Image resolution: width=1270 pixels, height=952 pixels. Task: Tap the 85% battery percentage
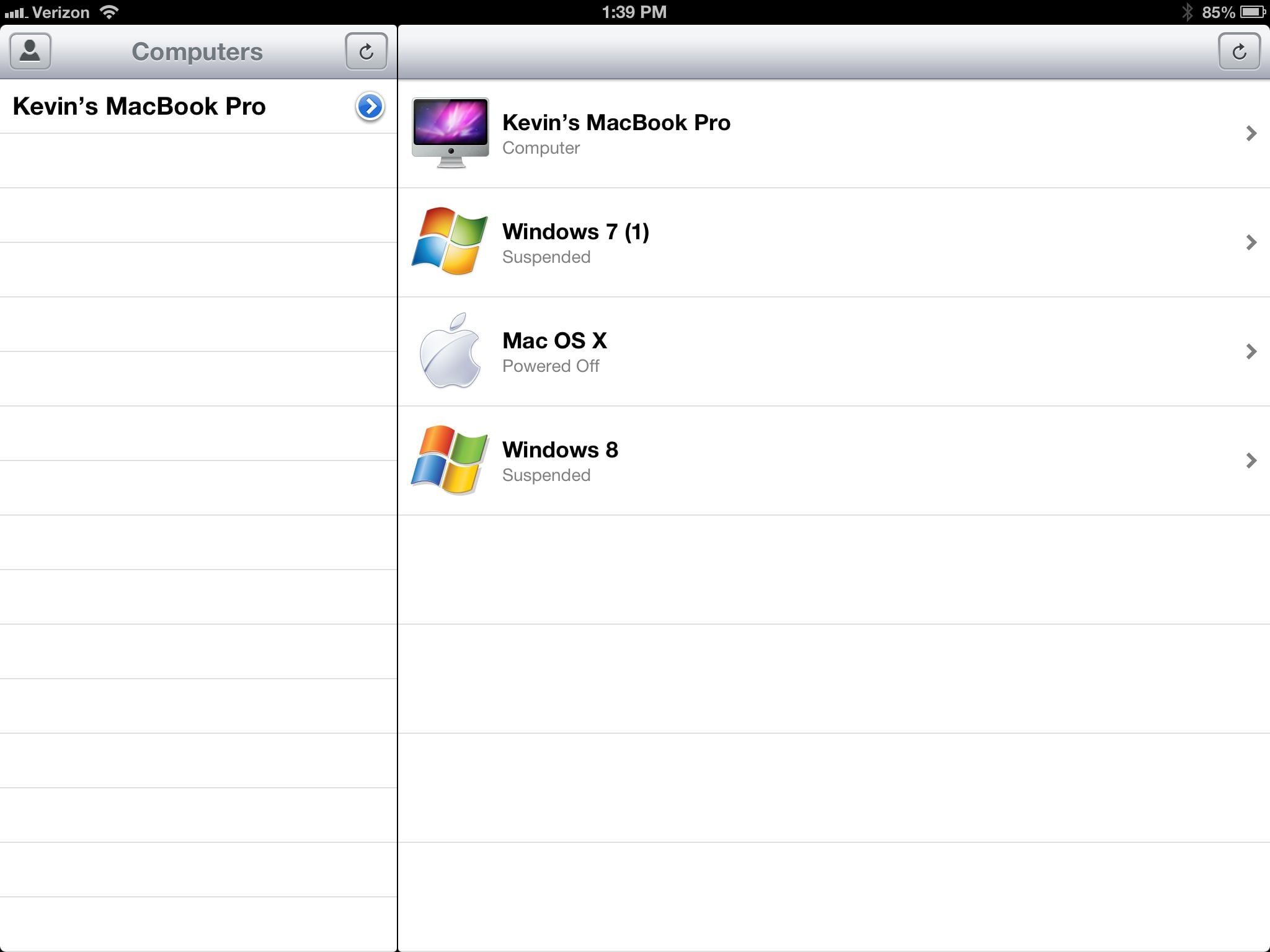click(1219, 12)
